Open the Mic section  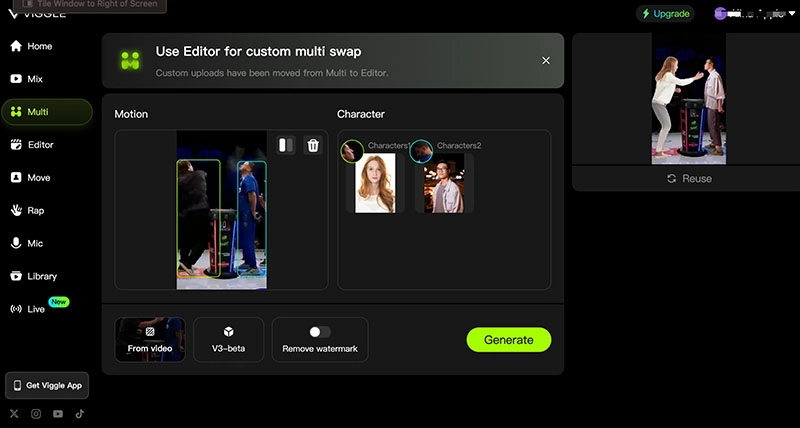(x=27, y=243)
